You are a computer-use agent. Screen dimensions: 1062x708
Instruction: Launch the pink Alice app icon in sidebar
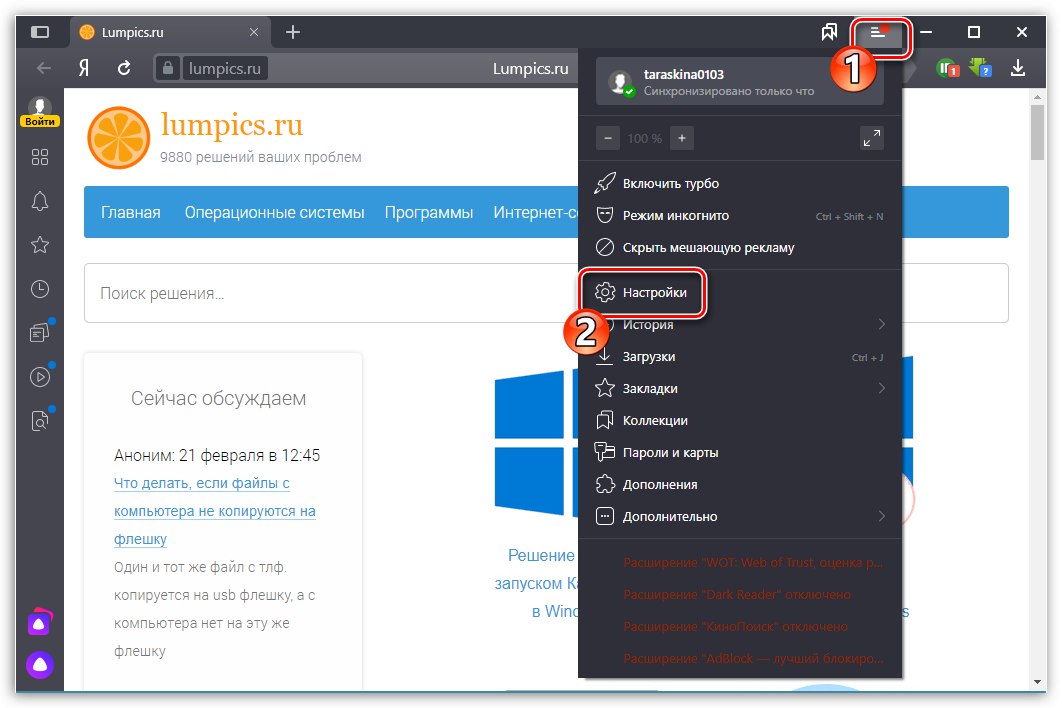click(39, 623)
